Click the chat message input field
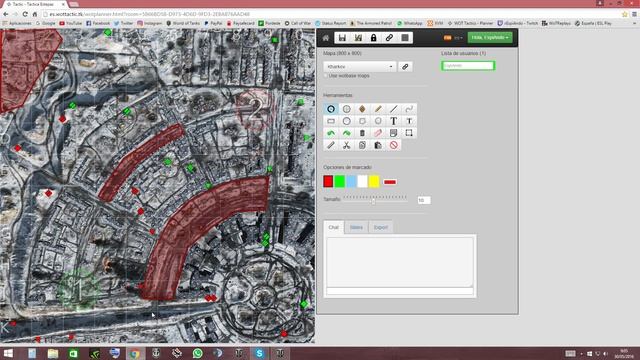Viewport: 640px width, 360px height. (x=400, y=291)
